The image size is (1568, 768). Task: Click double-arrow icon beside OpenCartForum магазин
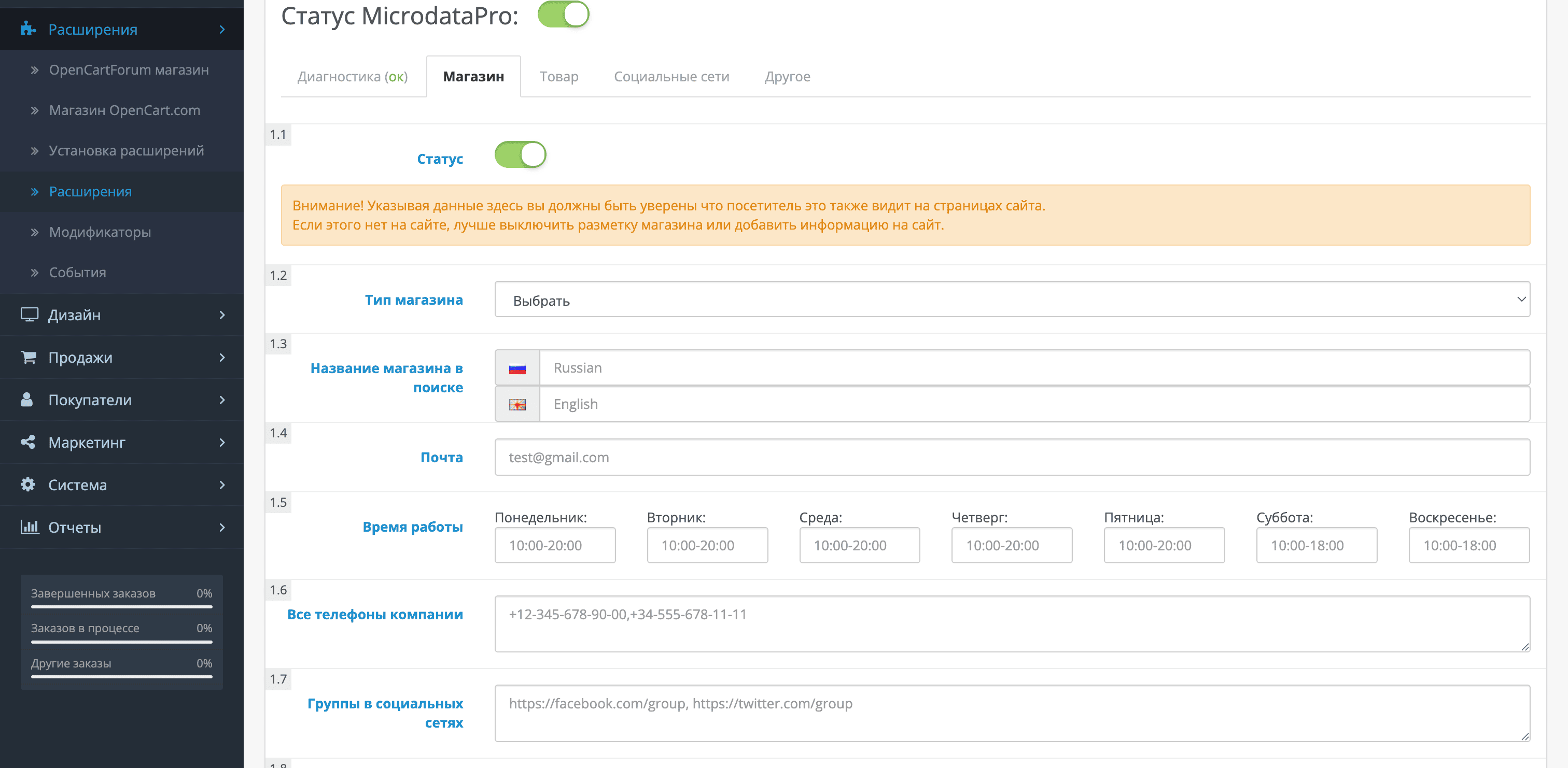tap(35, 70)
